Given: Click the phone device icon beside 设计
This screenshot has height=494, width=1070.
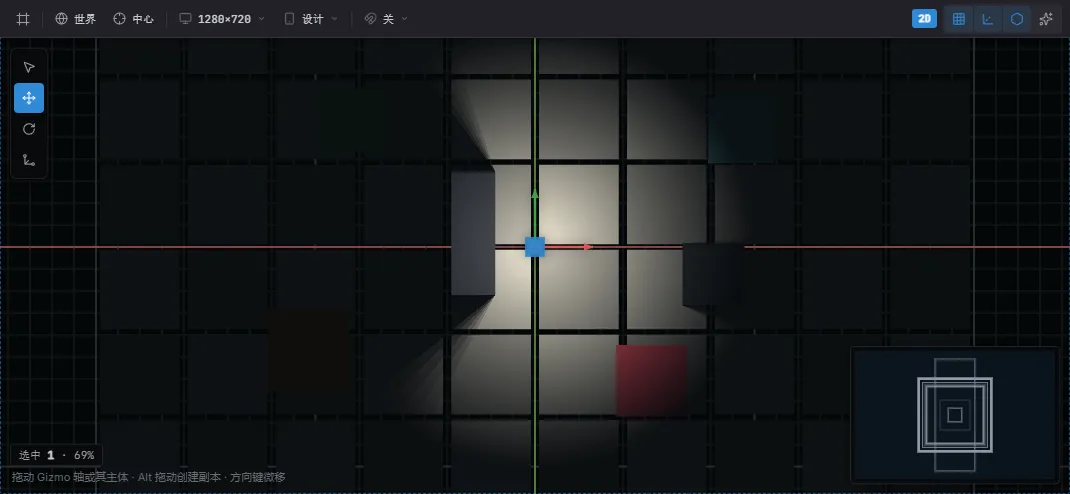Looking at the screenshot, I should pos(289,19).
